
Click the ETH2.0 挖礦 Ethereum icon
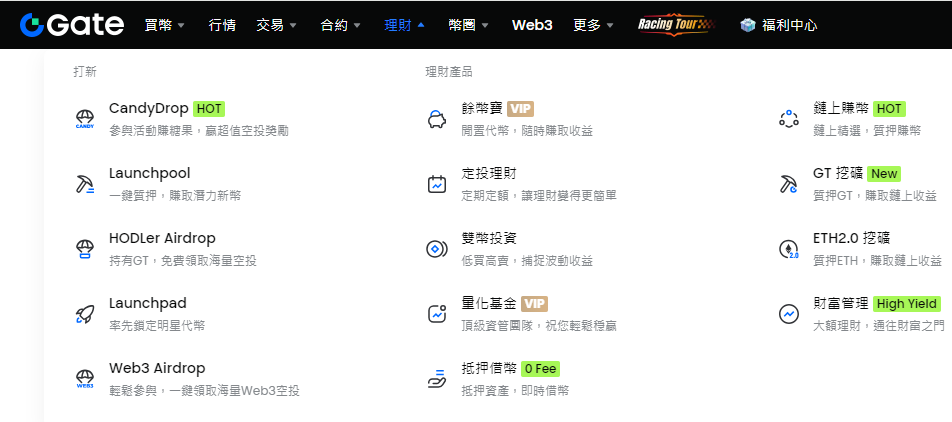(x=789, y=249)
